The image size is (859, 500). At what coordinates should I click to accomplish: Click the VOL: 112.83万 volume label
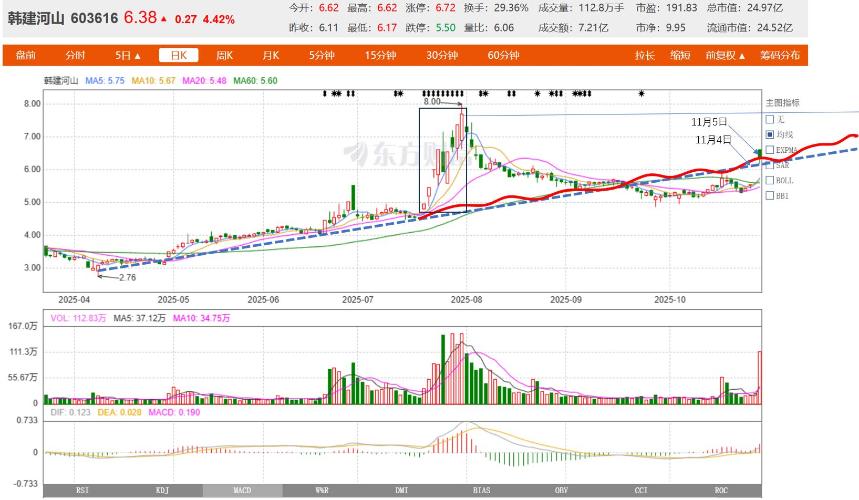click(78, 318)
